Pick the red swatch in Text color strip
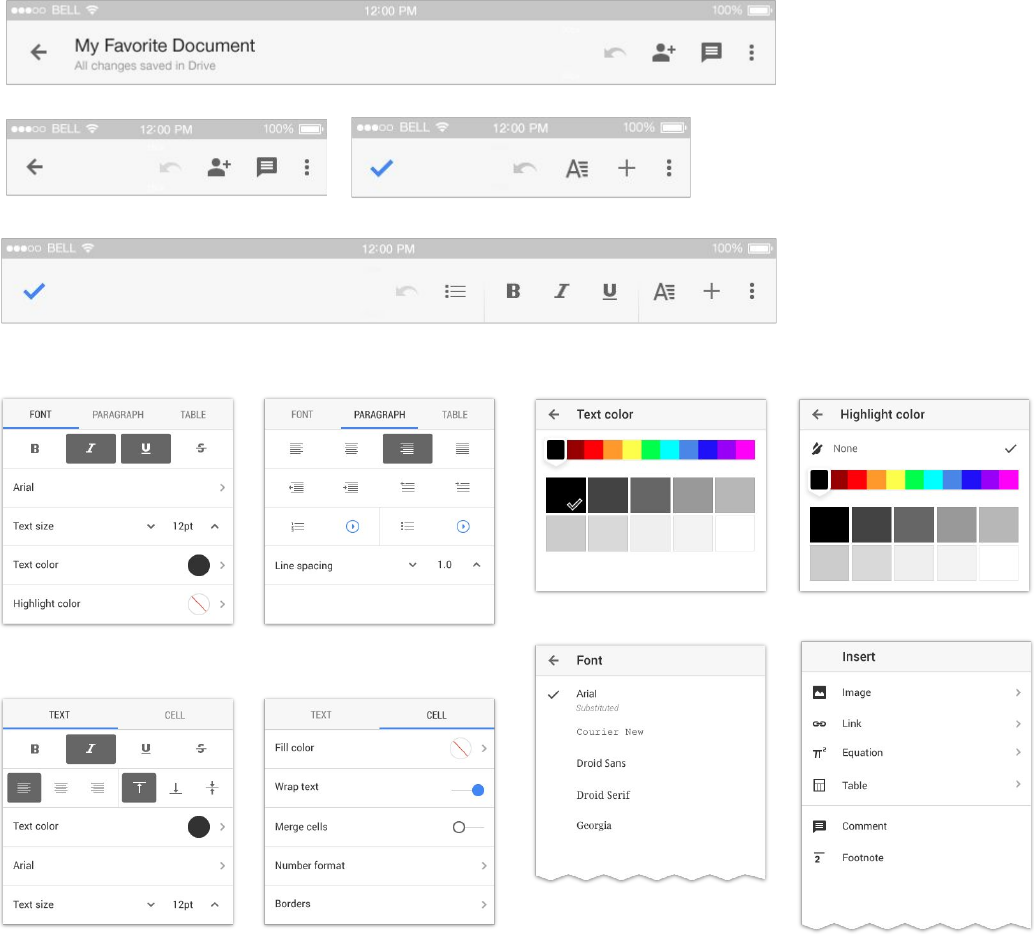Screen dimensions: 1034x934 click(593, 450)
